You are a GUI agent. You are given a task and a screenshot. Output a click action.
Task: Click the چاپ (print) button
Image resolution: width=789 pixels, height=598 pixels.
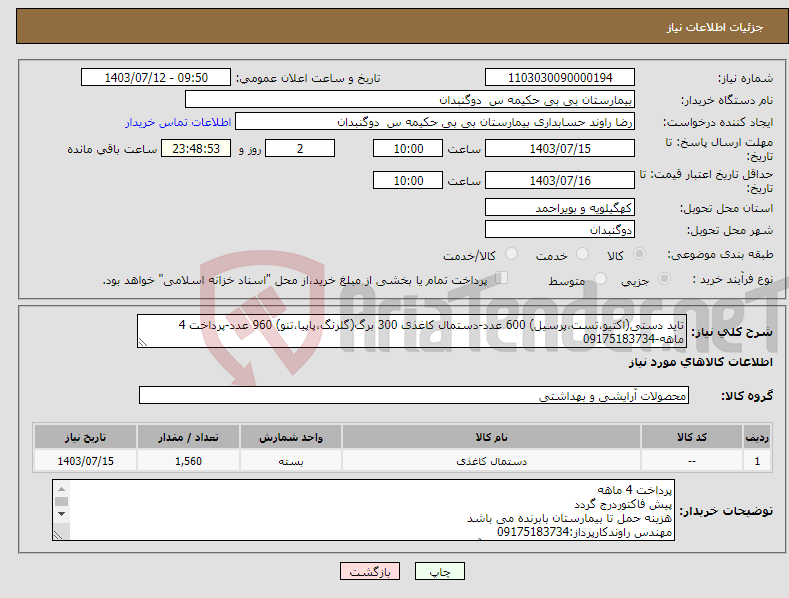(x=439, y=571)
